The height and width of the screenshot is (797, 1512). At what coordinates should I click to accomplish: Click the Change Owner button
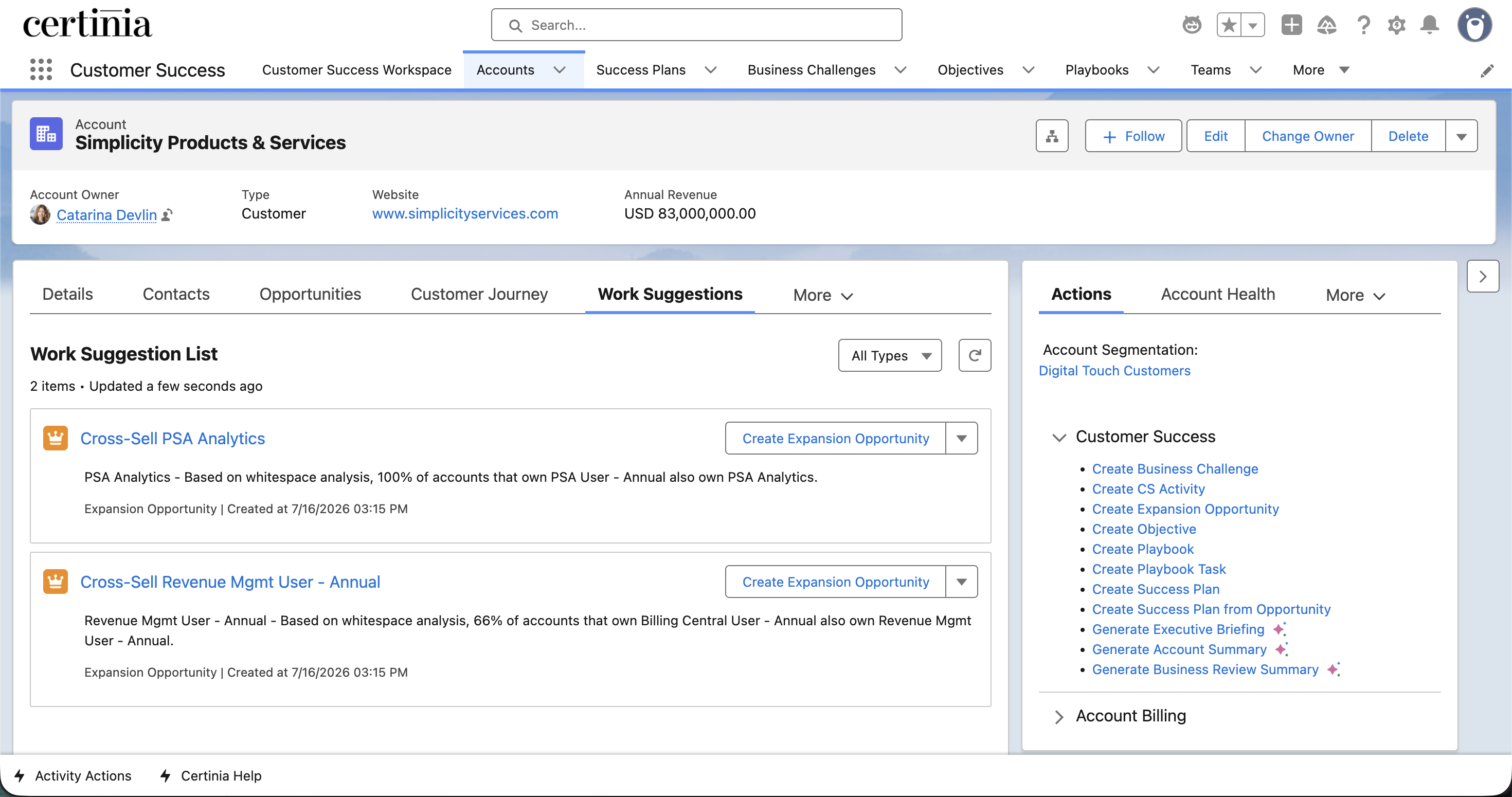click(x=1308, y=136)
